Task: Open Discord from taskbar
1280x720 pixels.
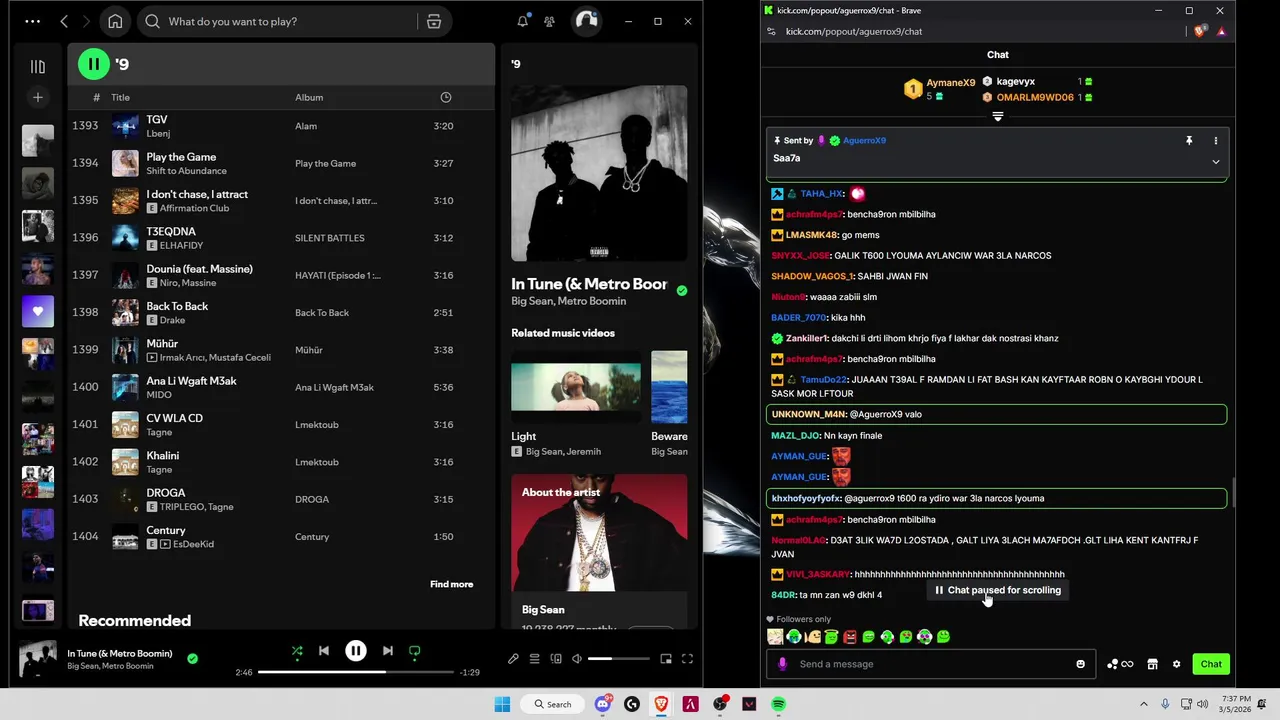Action: [603, 704]
